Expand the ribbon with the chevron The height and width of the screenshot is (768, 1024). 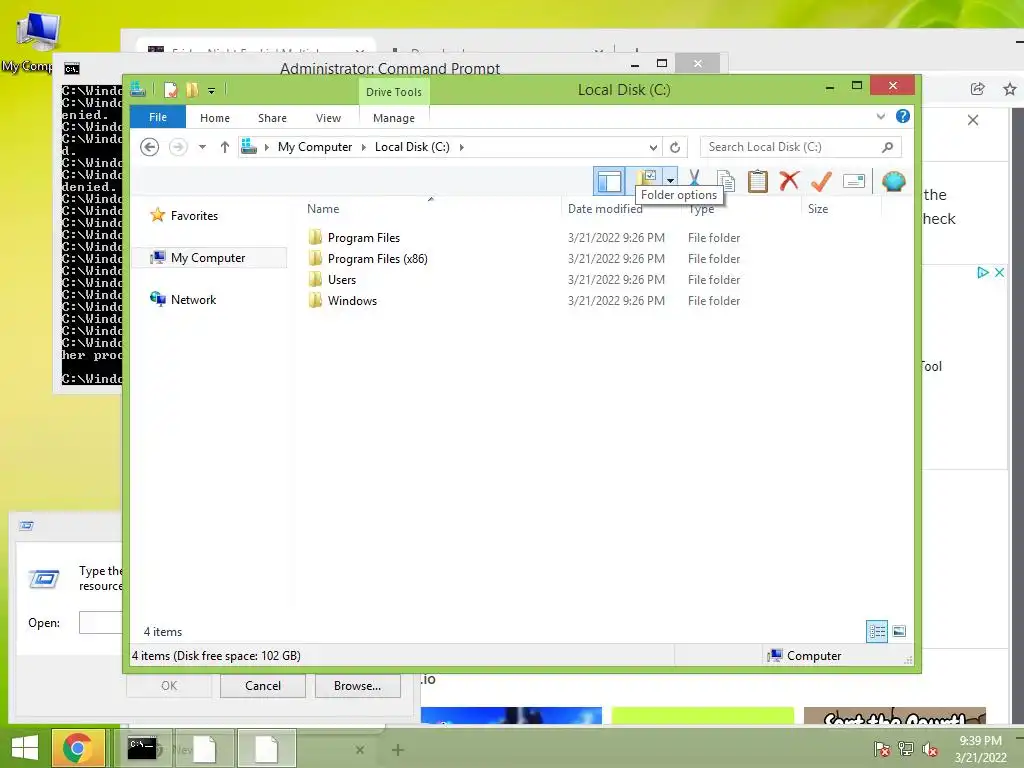[881, 117]
